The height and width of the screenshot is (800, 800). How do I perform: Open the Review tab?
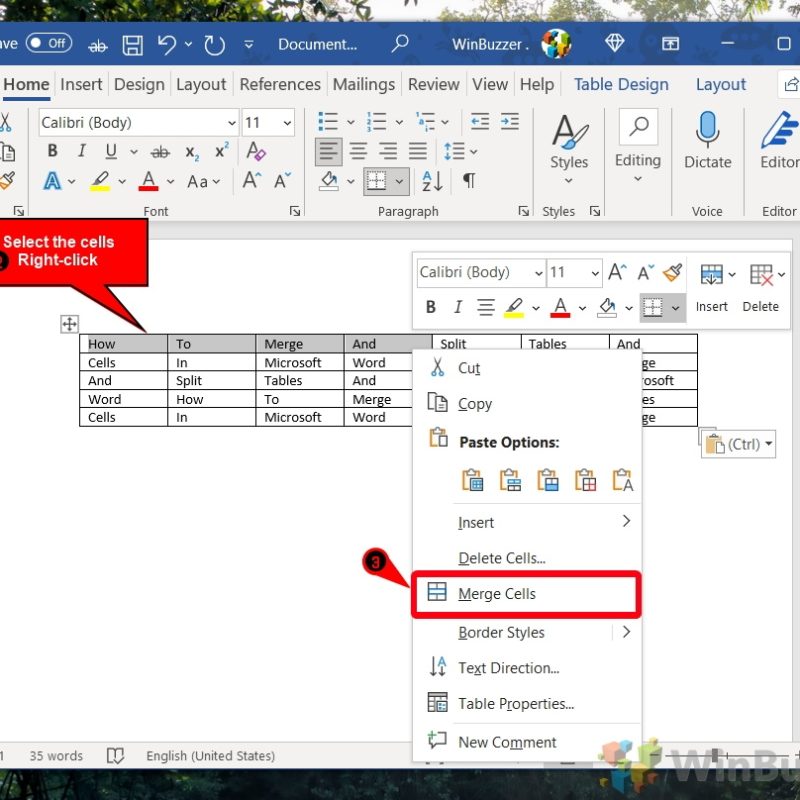tap(434, 84)
